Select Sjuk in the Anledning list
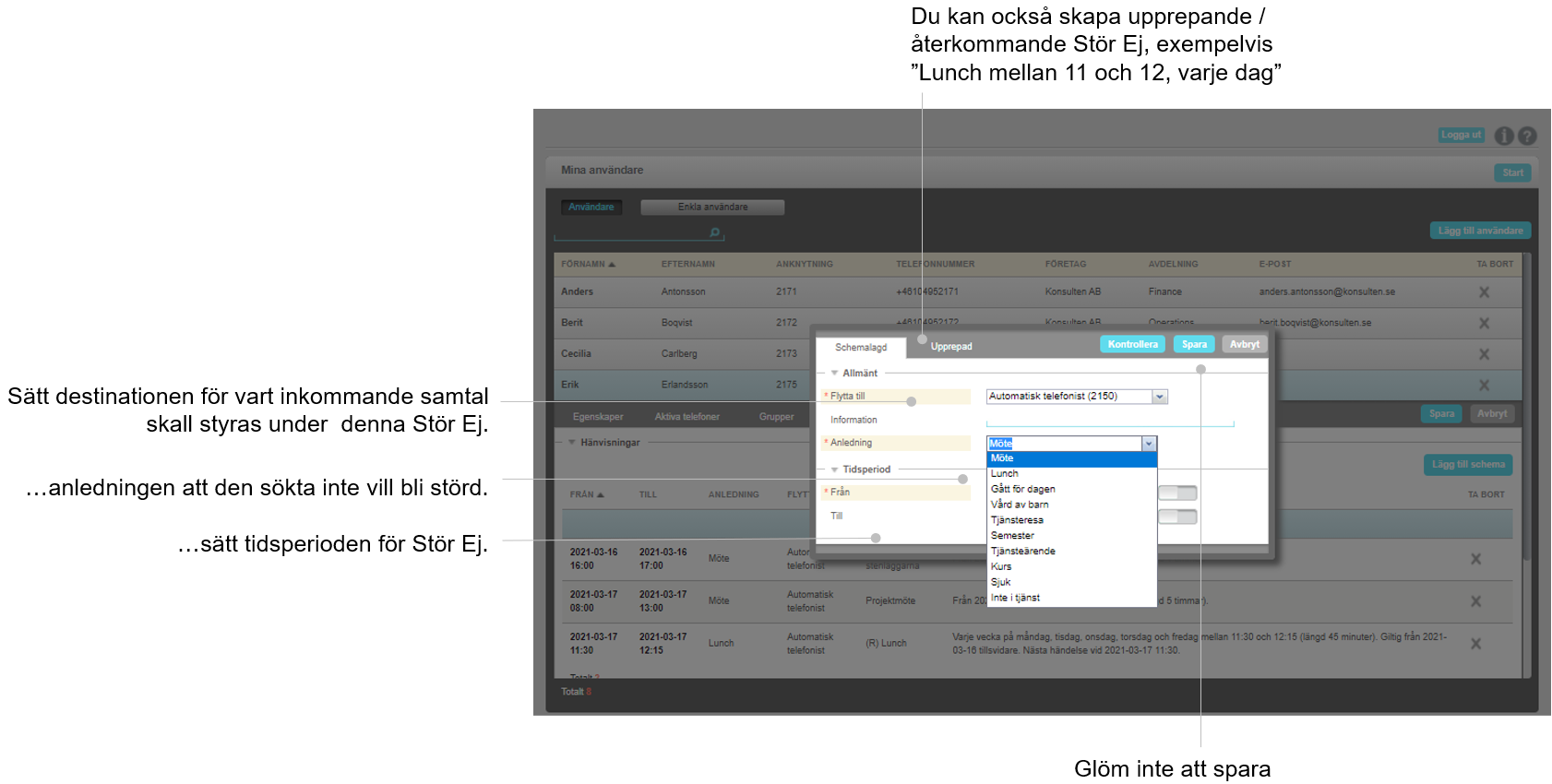This screenshot has width=1552, height=784. point(1071,583)
